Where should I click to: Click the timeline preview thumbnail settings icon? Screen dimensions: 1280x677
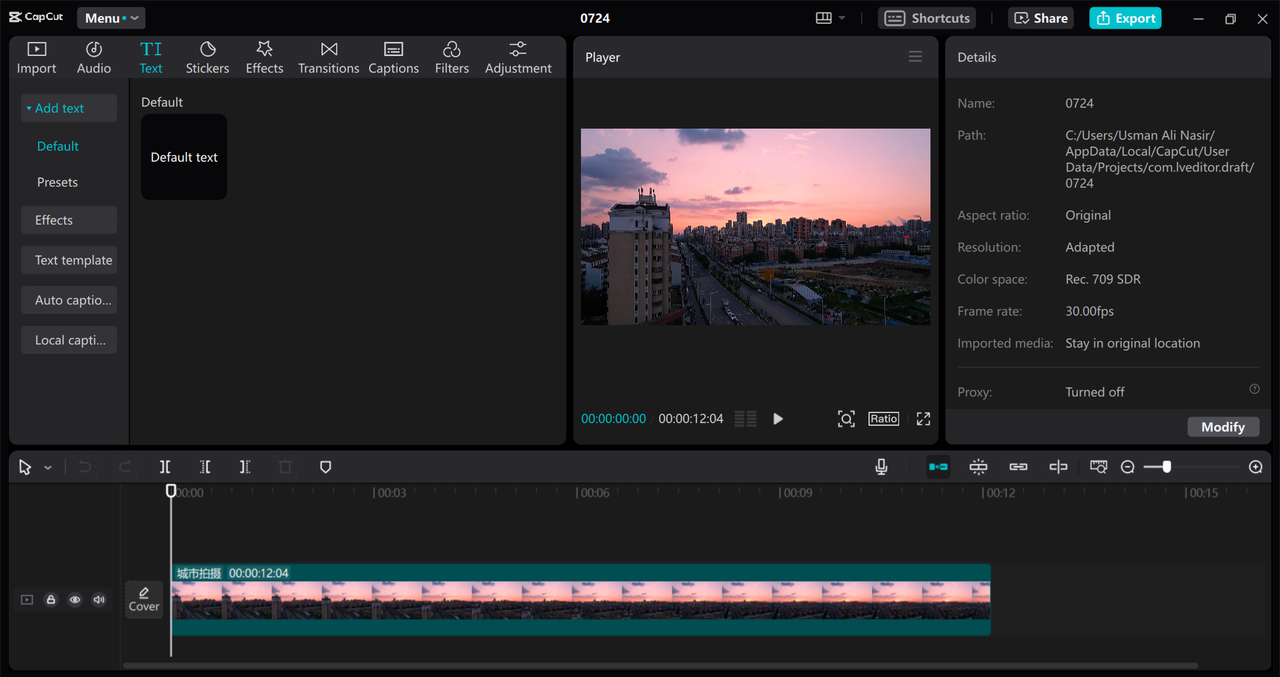point(1099,467)
